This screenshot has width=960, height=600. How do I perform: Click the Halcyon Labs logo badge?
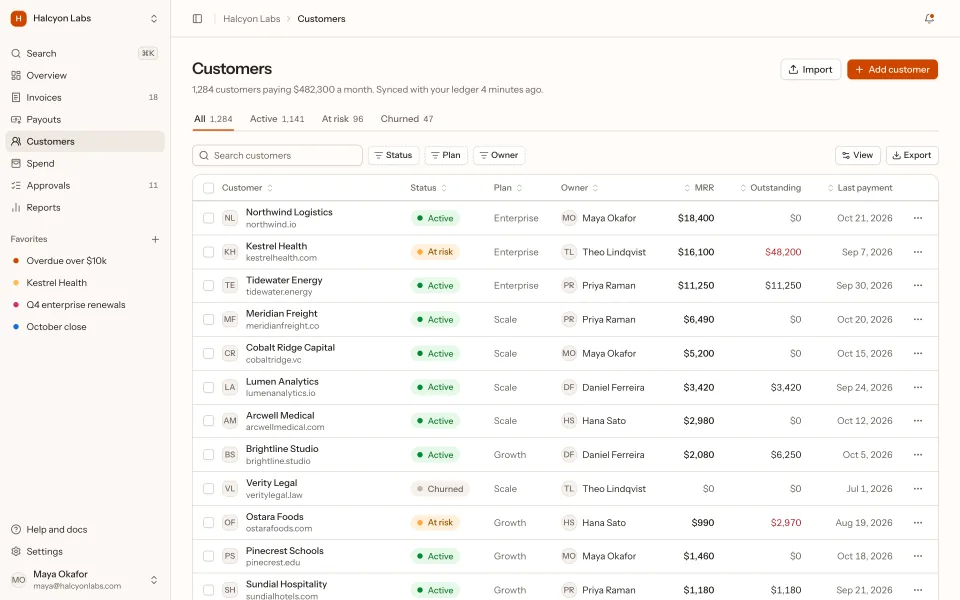point(18,18)
